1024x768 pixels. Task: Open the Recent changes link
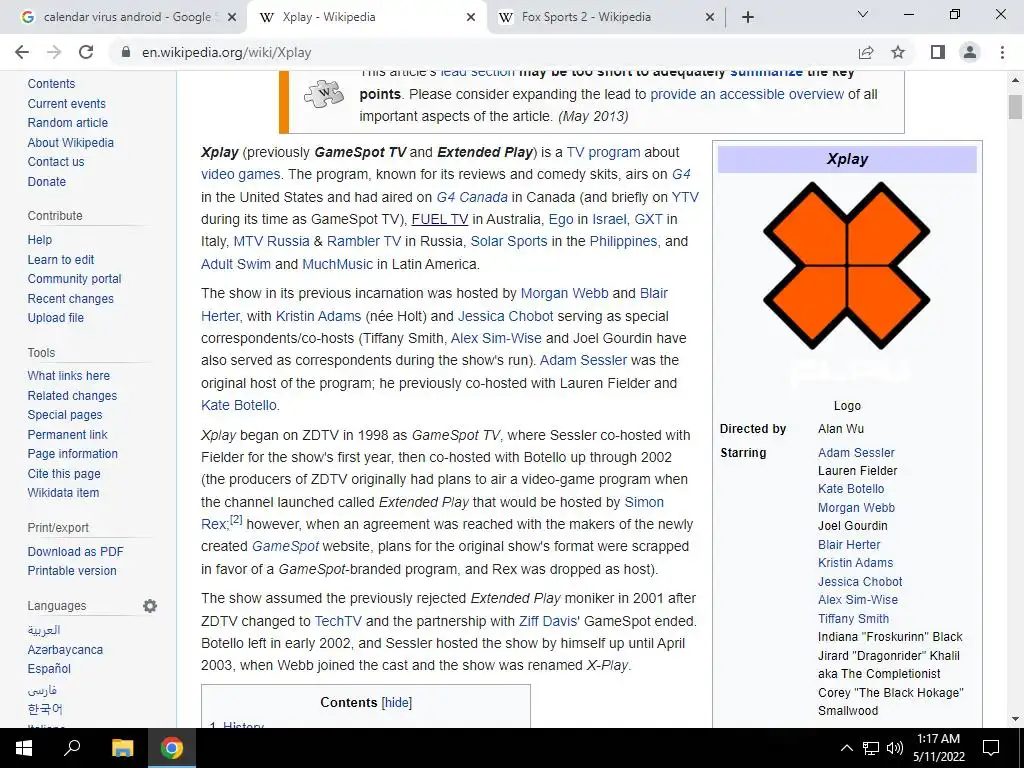[71, 298]
